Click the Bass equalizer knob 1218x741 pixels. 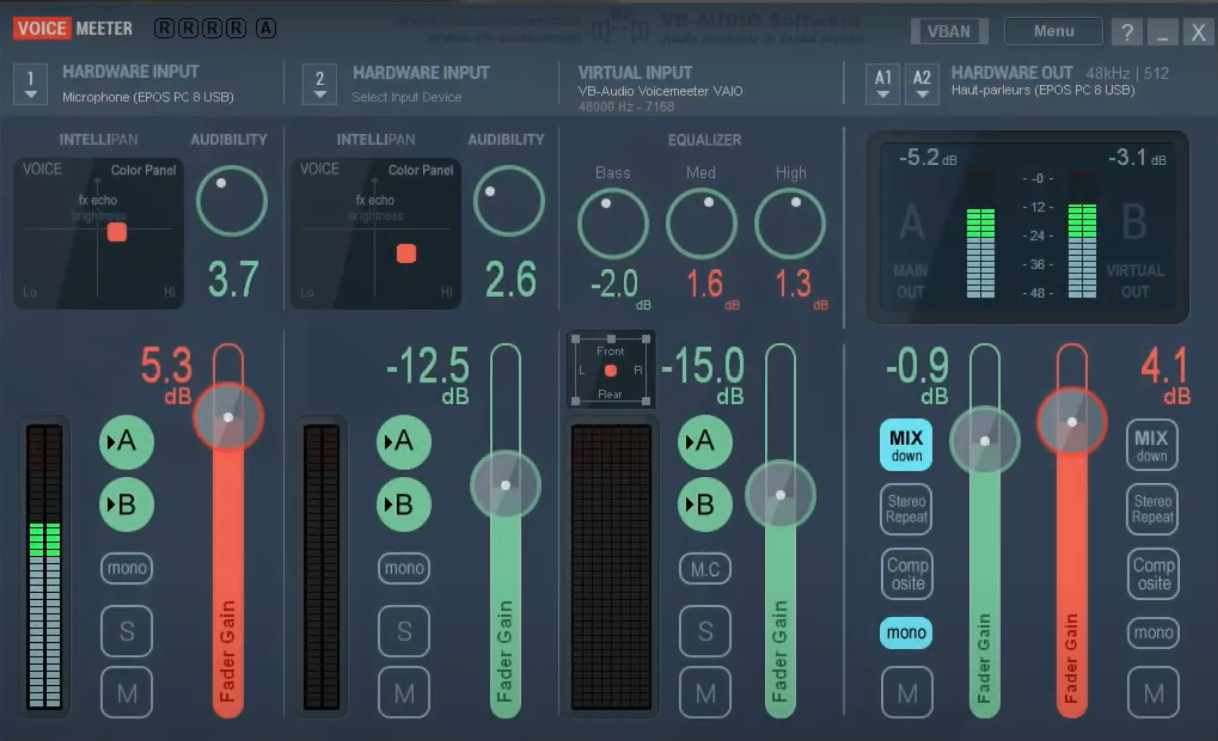[x=612, y=224]
